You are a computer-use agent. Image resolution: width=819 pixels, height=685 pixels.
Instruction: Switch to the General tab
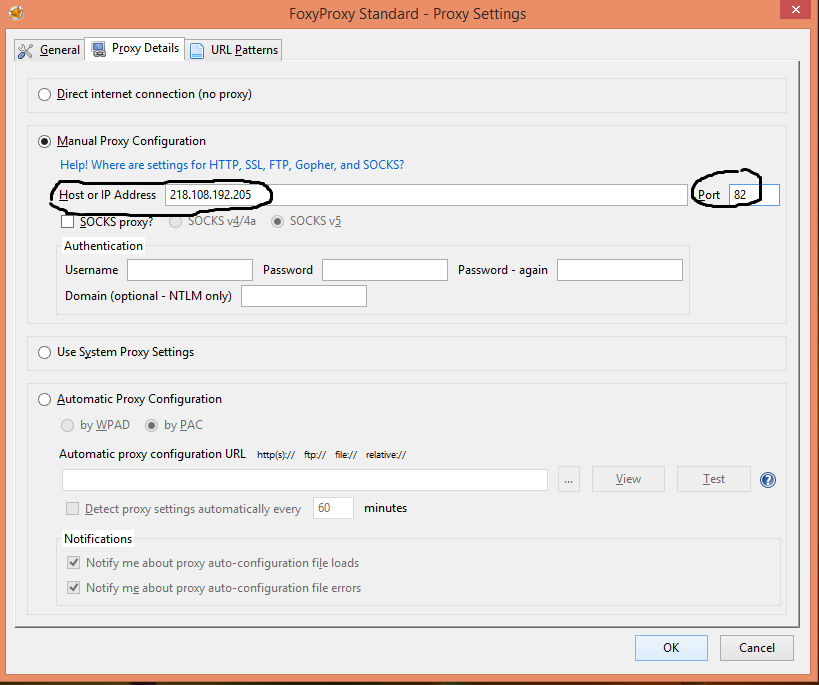pyautogui.click(x=50, y=50)
